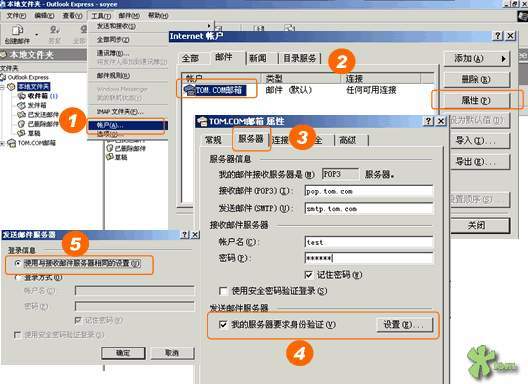Click disabled 使用安全密码验证登录 in 发送邮件服务器 dialog
528x384 pixels.
point(17,334)
